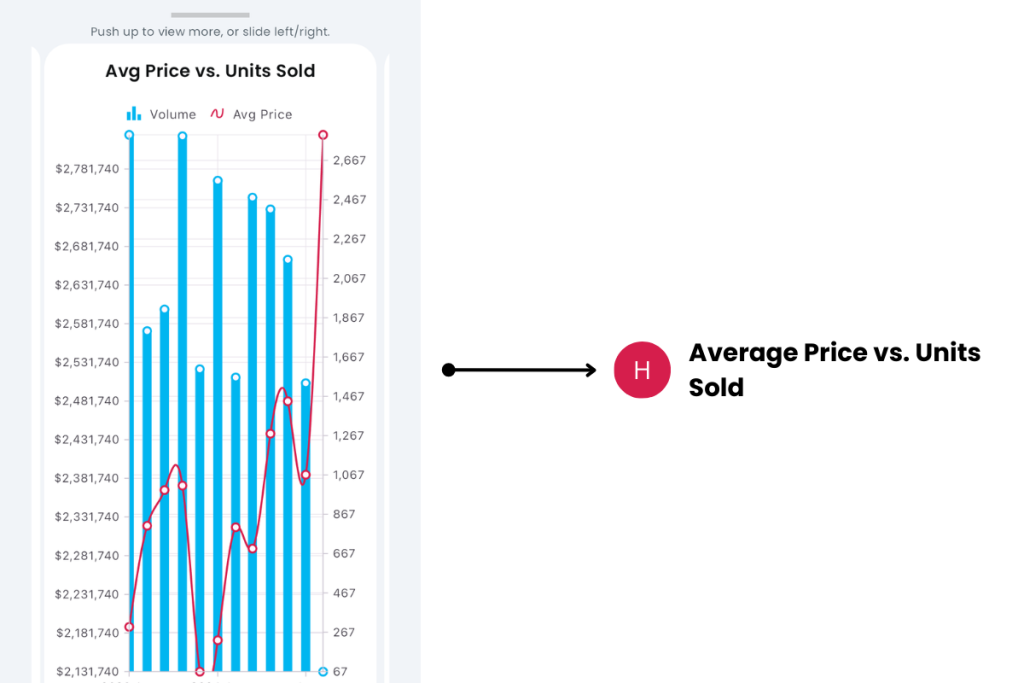Toggle the Volume series legend label
This screenshot has height=683, width=1024.
point(173,115)
